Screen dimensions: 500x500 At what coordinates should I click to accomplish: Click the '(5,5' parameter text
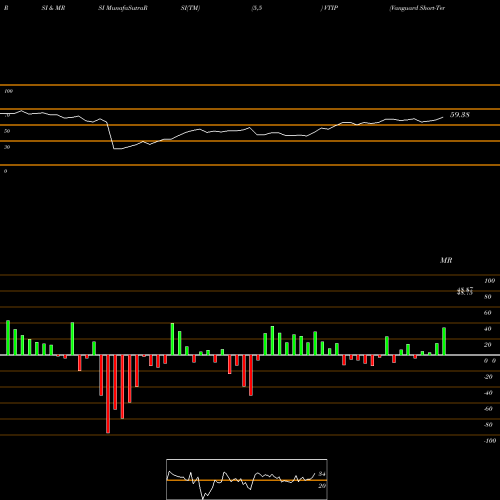257,8
